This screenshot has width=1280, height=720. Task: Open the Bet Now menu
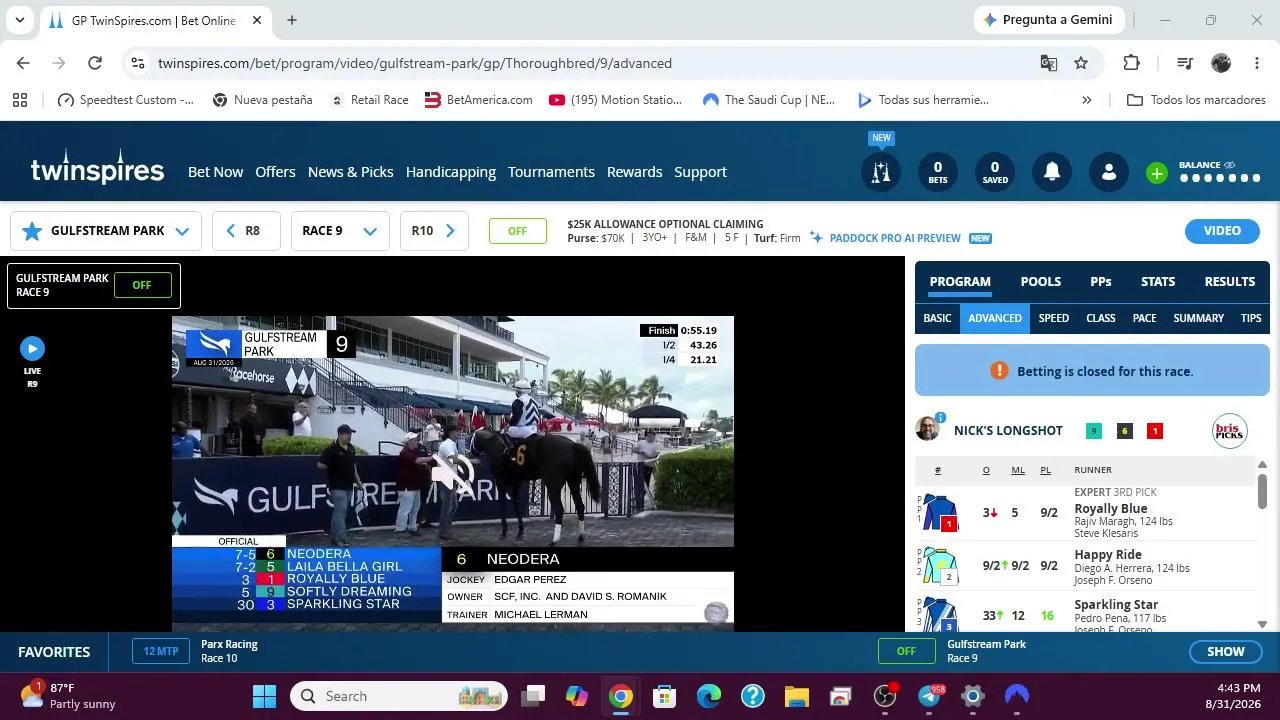215,172
